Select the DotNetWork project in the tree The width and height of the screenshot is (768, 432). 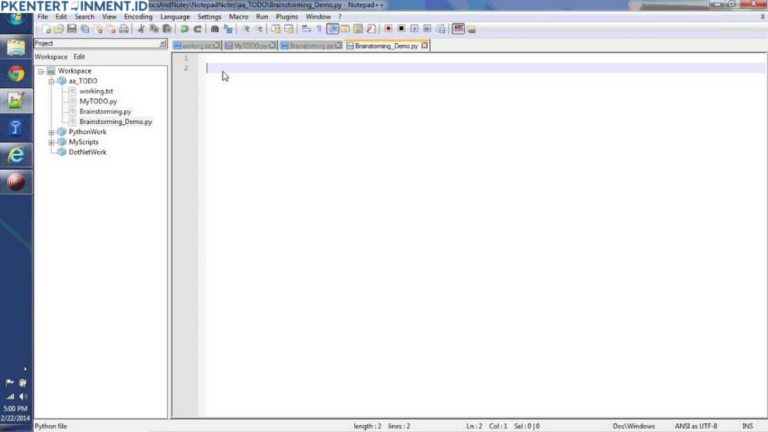87,152
